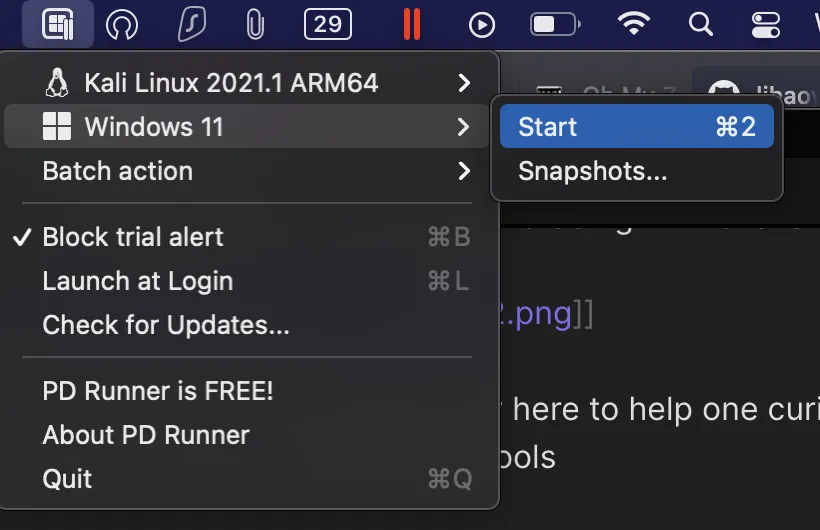Toggle the Block trial alert option
Screen dimensions: 820x530
248,237
